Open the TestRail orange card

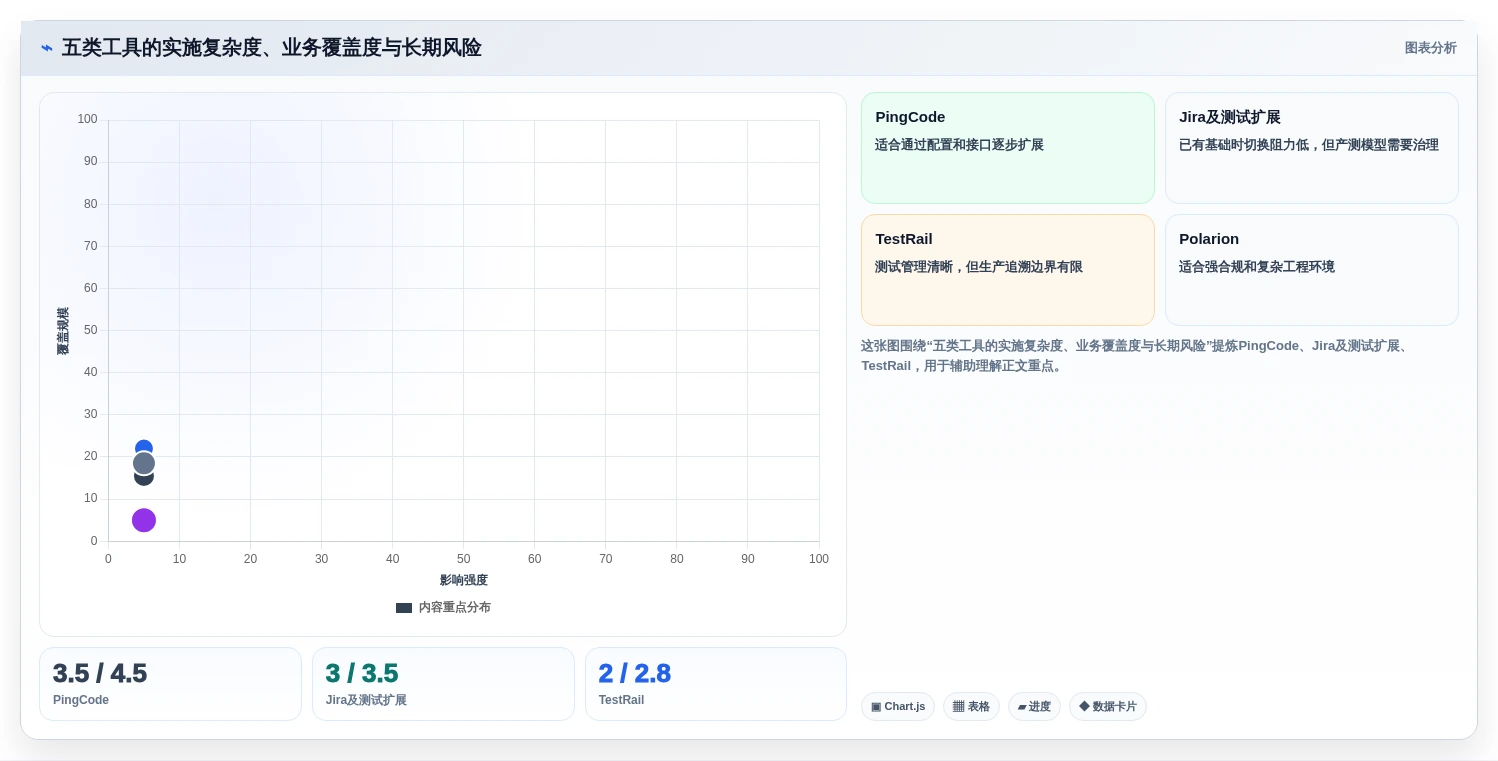pyautogui.click(x=1007, y=270)
